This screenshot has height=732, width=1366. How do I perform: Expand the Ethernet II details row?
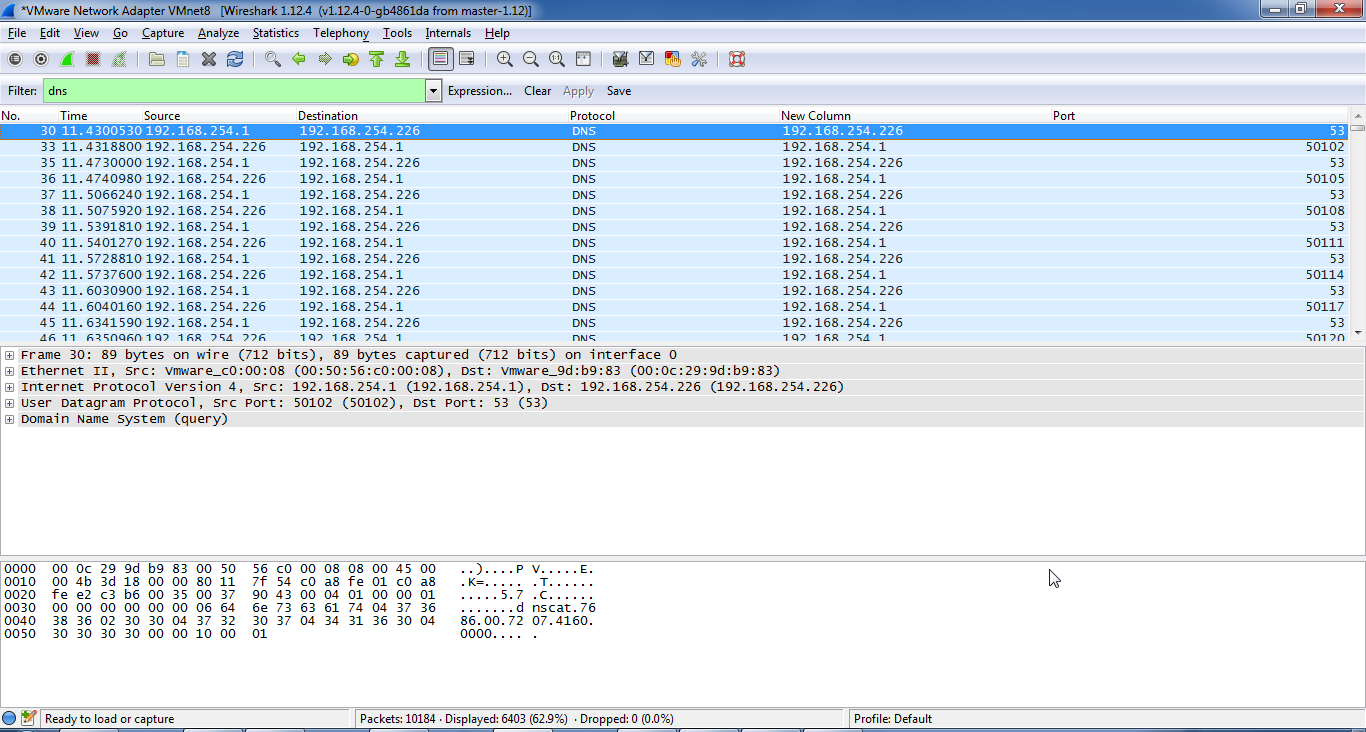tap(10, 371)
